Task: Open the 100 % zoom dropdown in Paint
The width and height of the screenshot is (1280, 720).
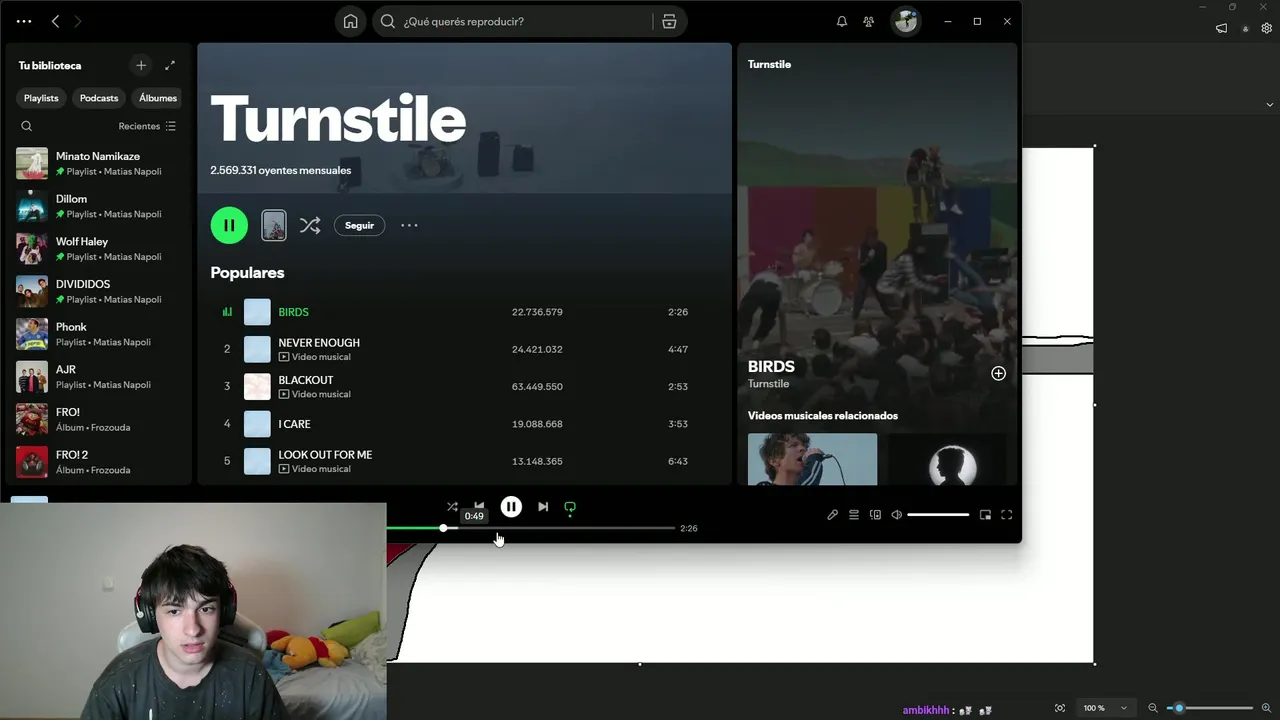Action: [x=1106, y=708]
